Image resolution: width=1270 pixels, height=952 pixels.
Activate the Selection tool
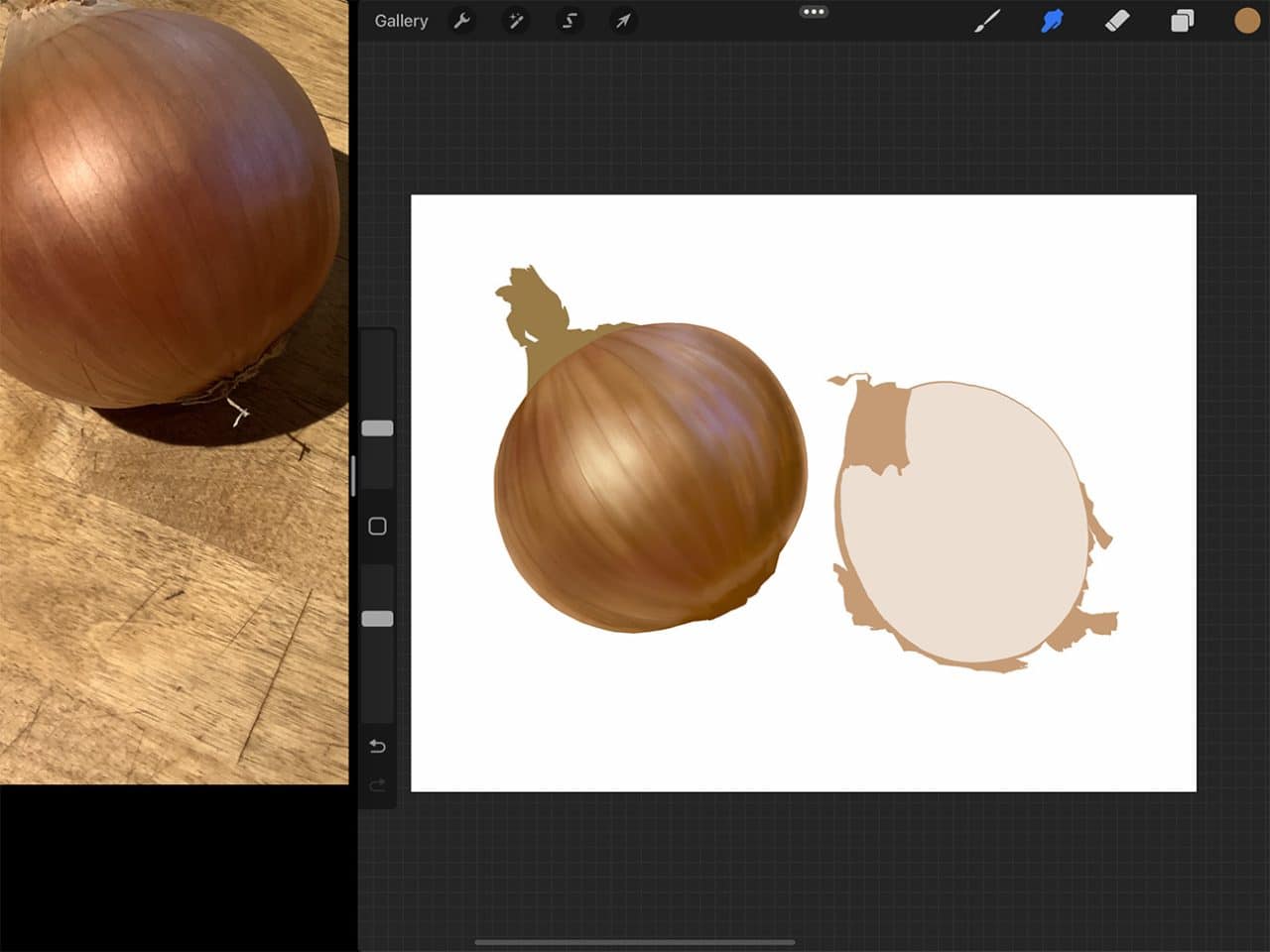[570, 21]
